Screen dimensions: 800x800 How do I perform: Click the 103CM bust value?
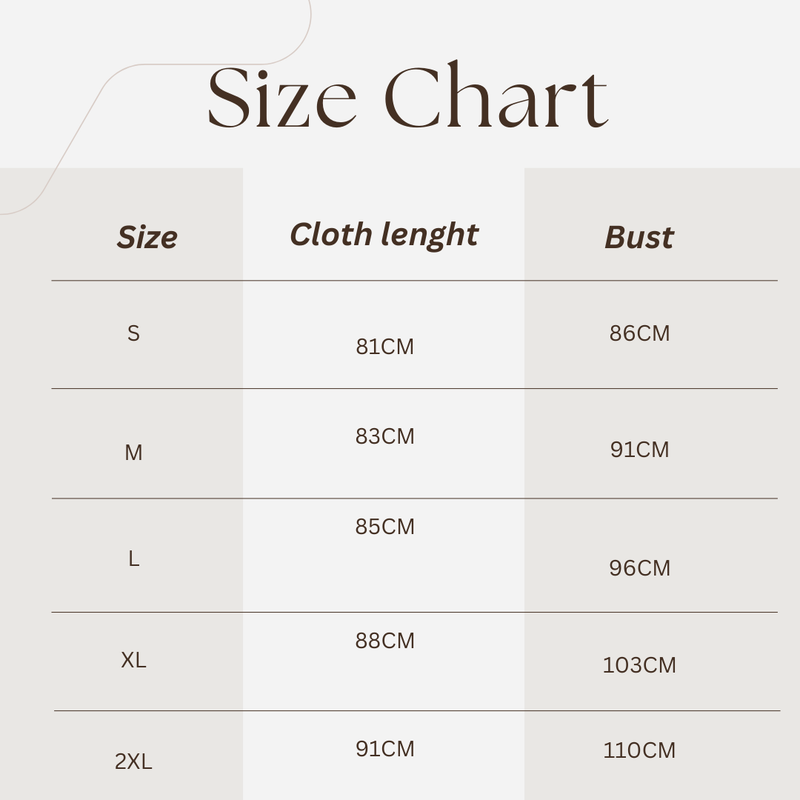click(640, 664)
